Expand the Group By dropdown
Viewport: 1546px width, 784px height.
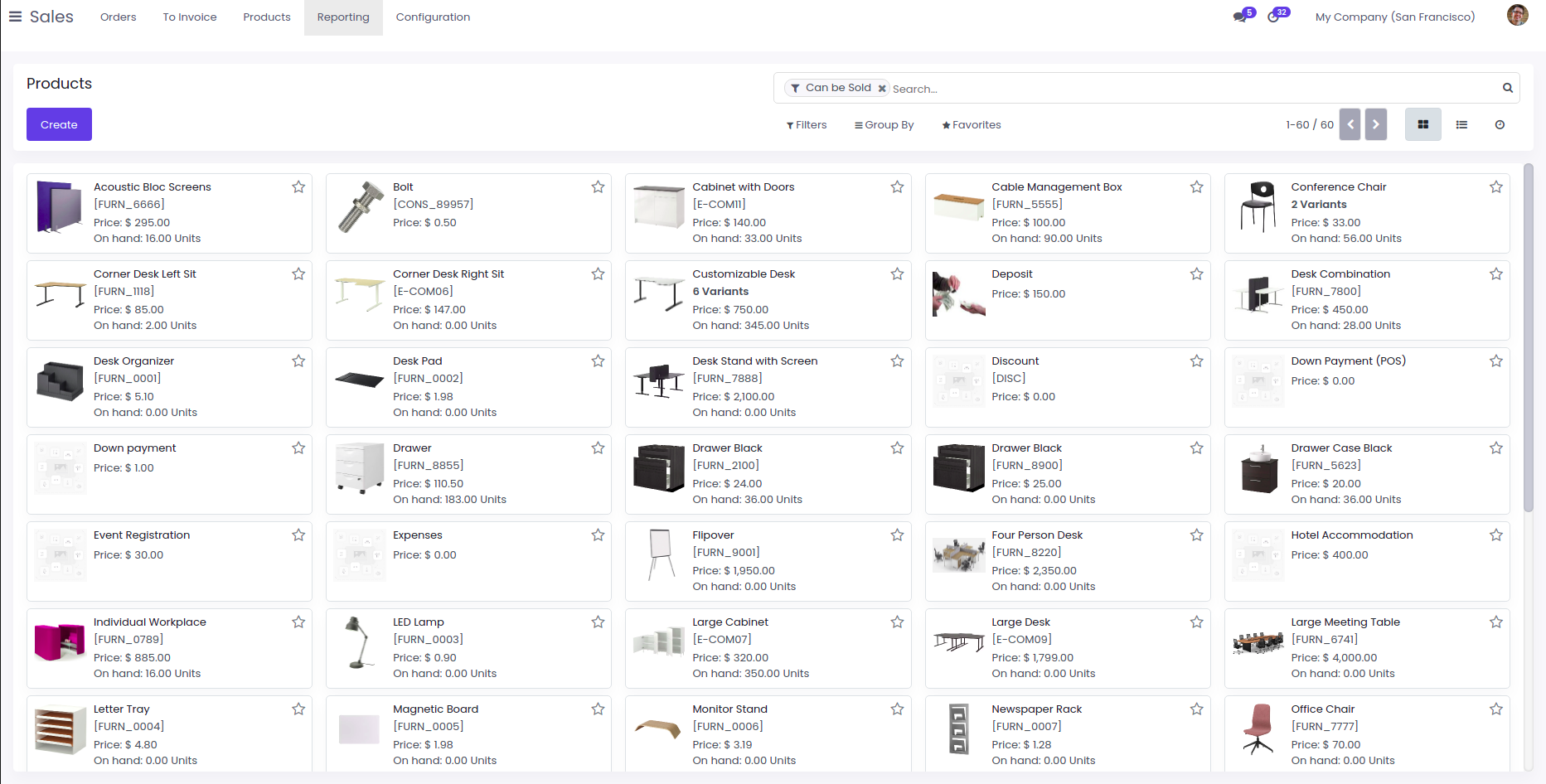(884, 125)
